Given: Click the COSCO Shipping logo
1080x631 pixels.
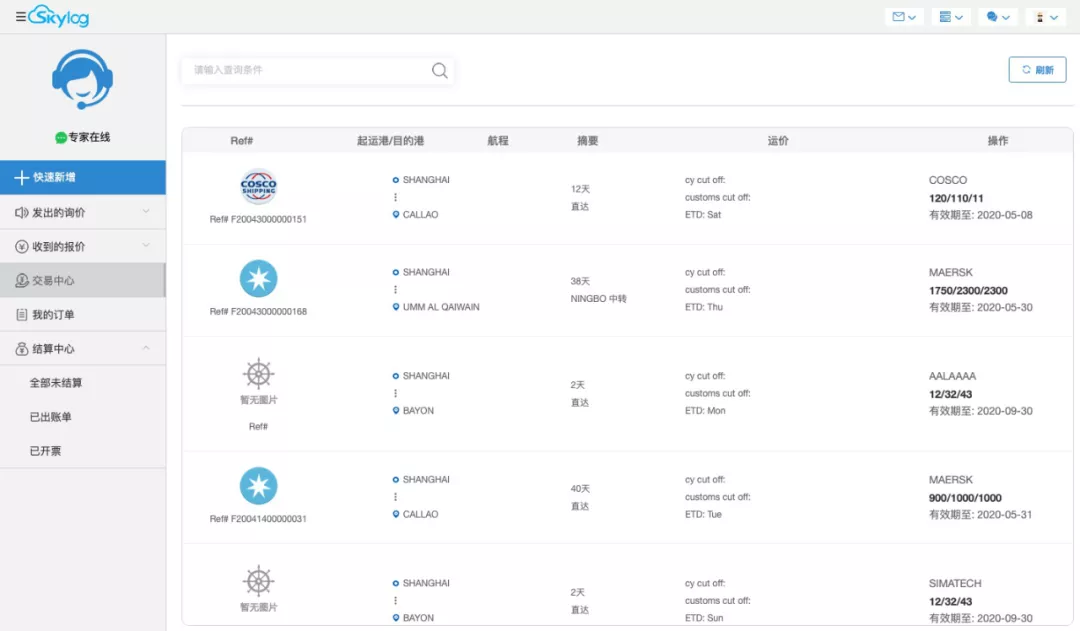Looking at the screenshot, I should 258,187.
